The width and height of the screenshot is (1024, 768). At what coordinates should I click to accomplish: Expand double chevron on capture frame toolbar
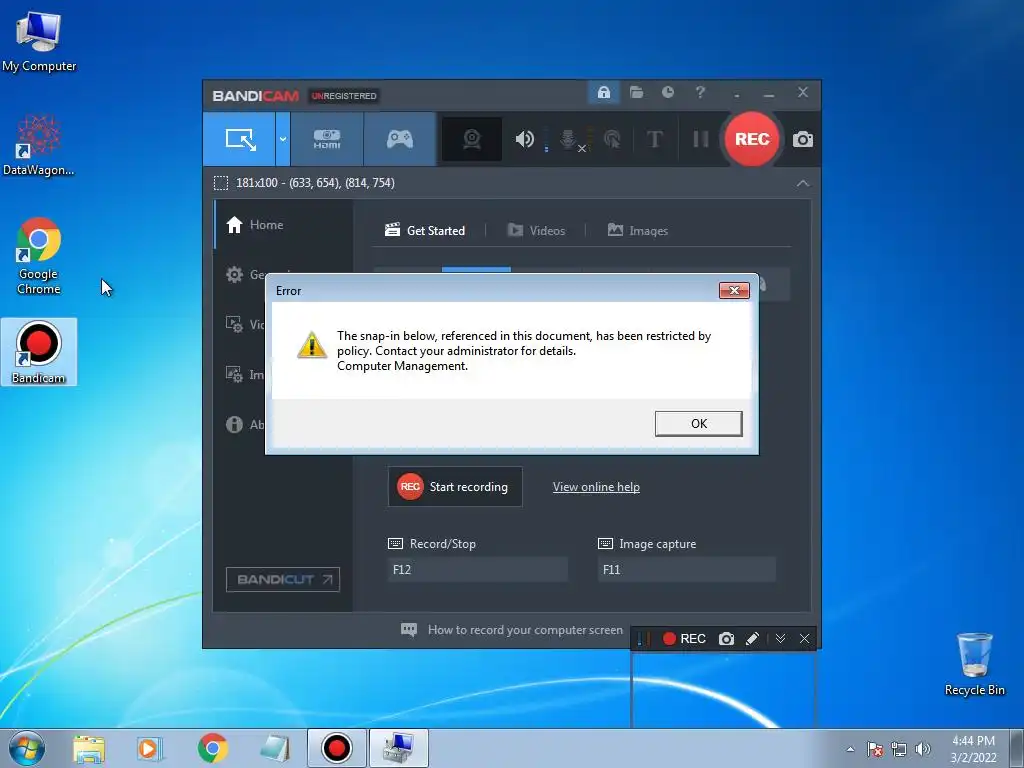click(780, 639)
